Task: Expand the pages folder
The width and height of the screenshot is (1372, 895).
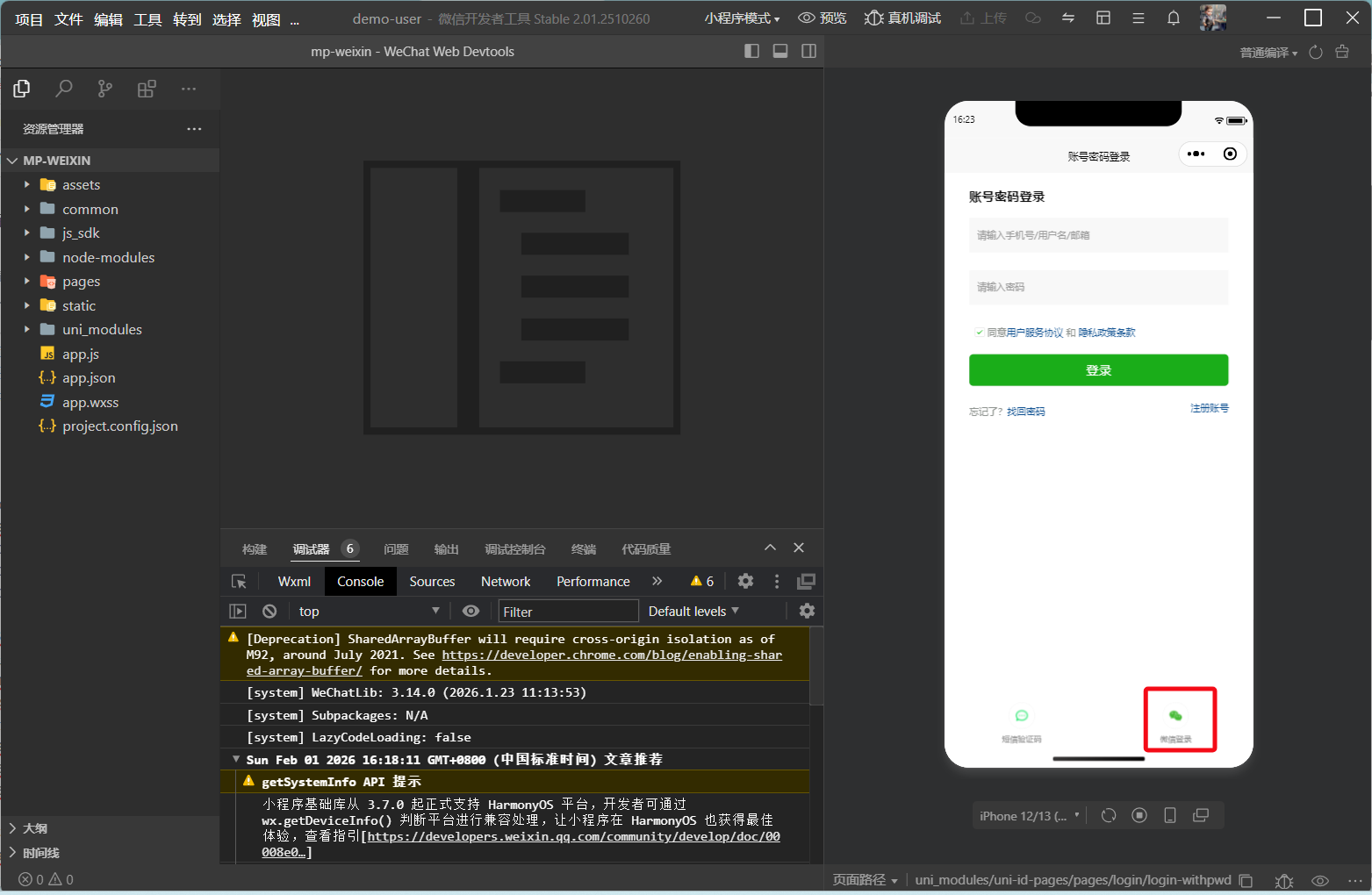Action: pos(81,282)
